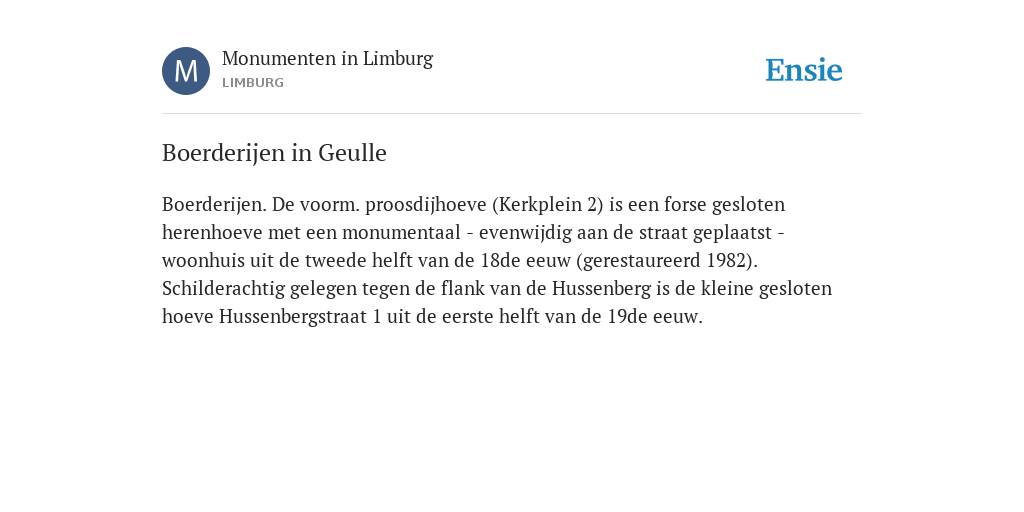Click the heading Boerderijen in Geulle
Image resolution: width=1024 pixels, height=512 pixels.
274,153
